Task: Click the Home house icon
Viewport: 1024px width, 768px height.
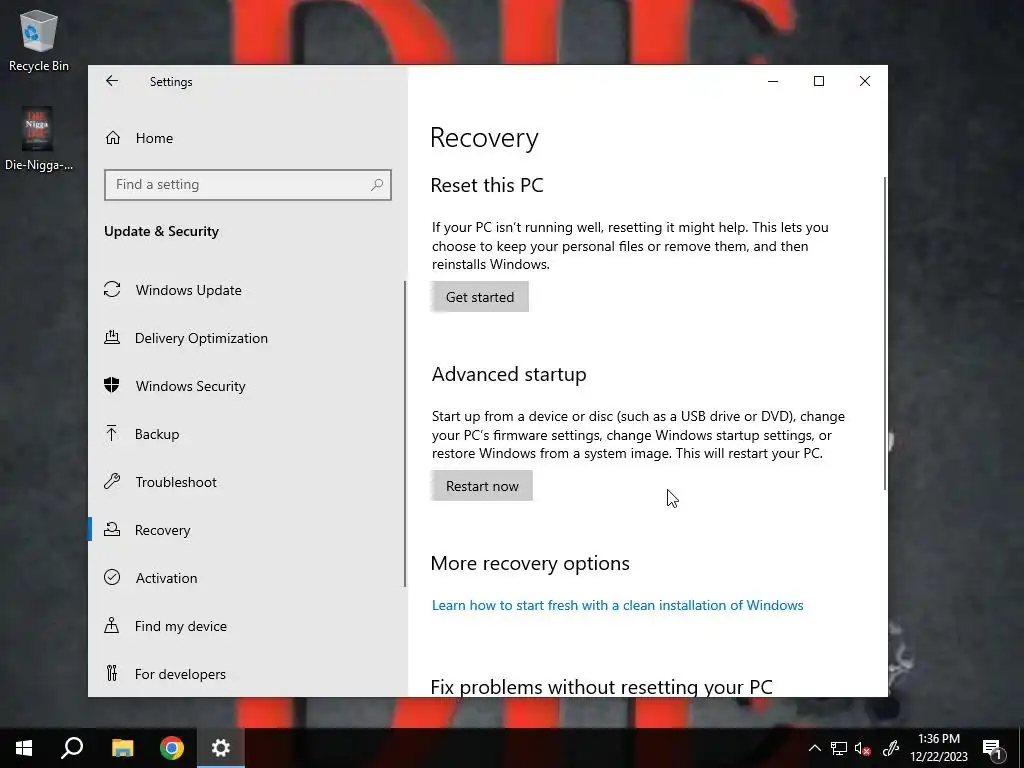Action: (113, 138)
